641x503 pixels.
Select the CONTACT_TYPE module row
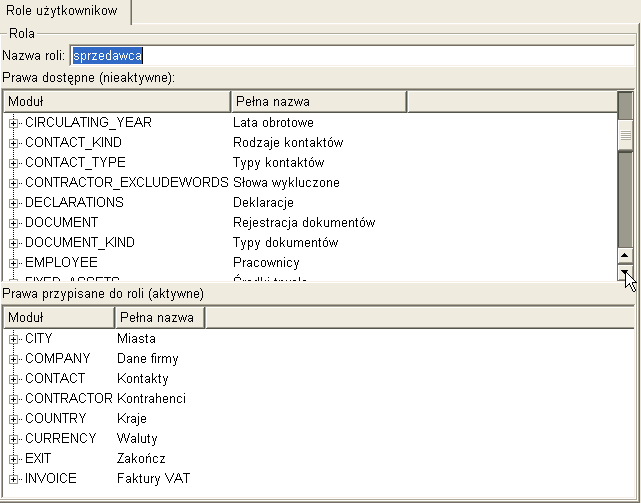pyautogui.click(x=75, y=162)
